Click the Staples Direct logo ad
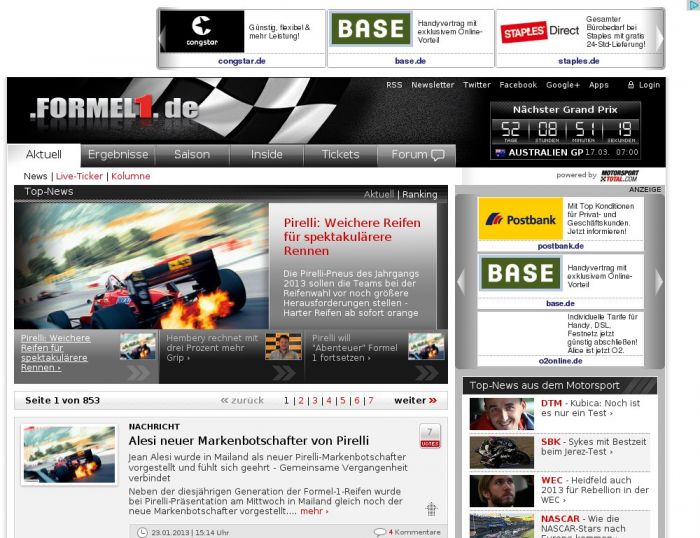The height and width of the screenshot is (538, 700). tap(540, 31)
